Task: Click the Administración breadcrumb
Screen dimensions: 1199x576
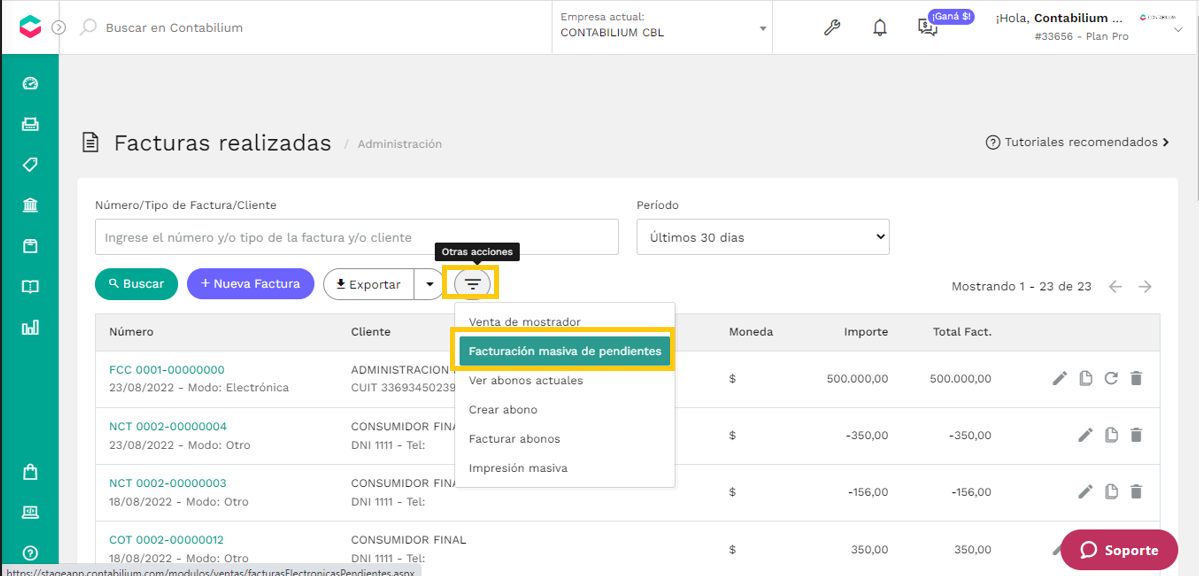Action: [x=399, y=144]
